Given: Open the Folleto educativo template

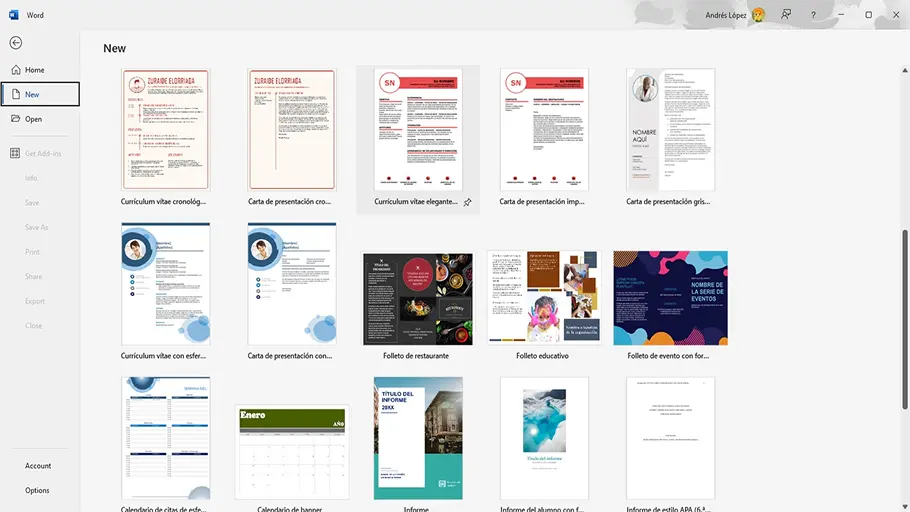Looking at the screenshot, I should (542, 297).
